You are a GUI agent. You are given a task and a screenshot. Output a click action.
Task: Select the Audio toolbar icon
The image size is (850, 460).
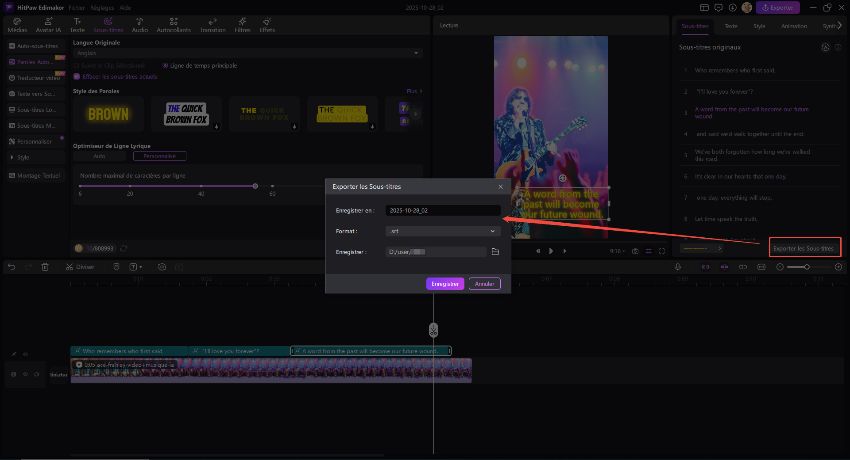[x=140, y=26]
